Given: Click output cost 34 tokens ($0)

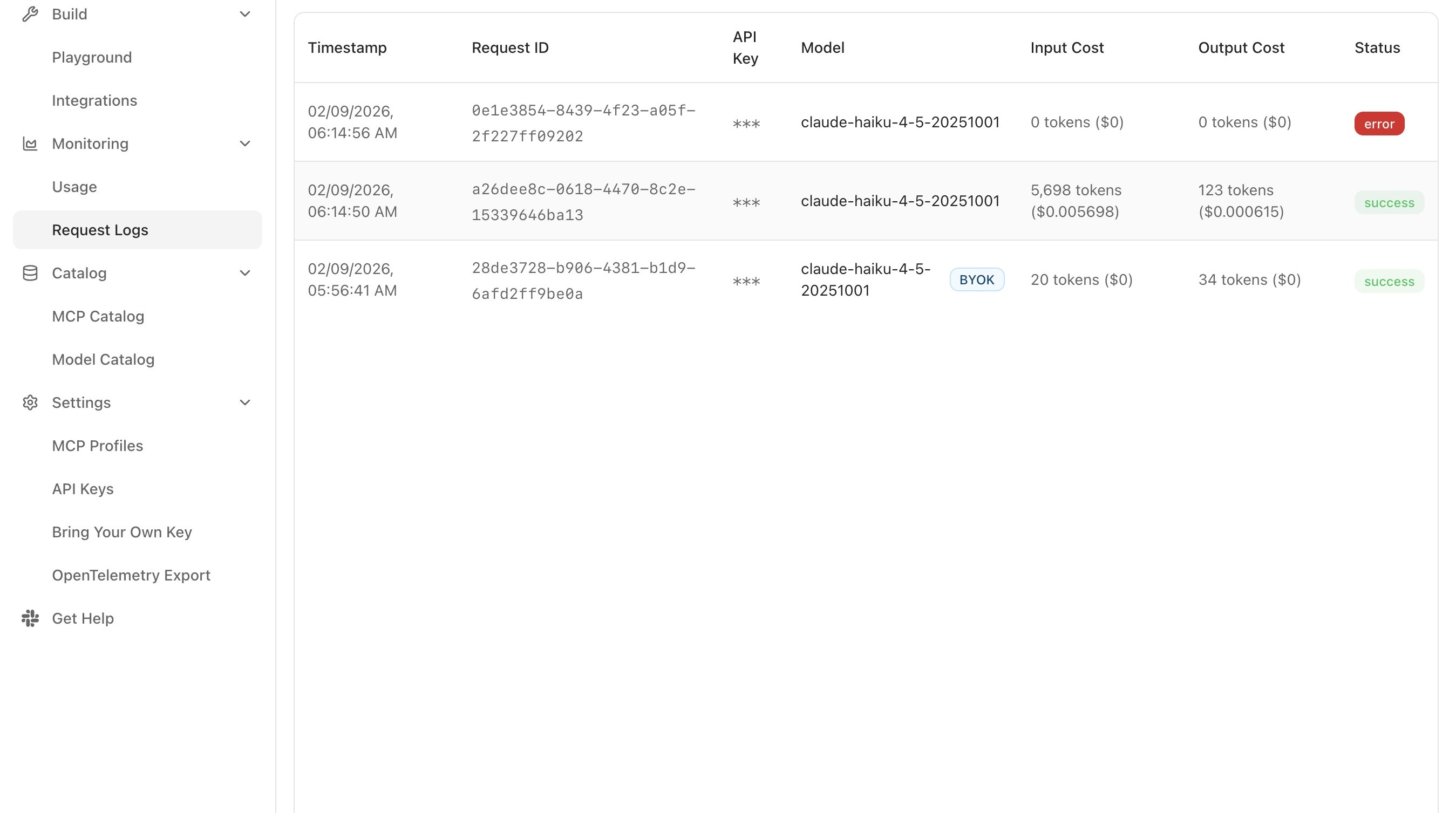Looking at the screenshot, I should click(1249, 279).
